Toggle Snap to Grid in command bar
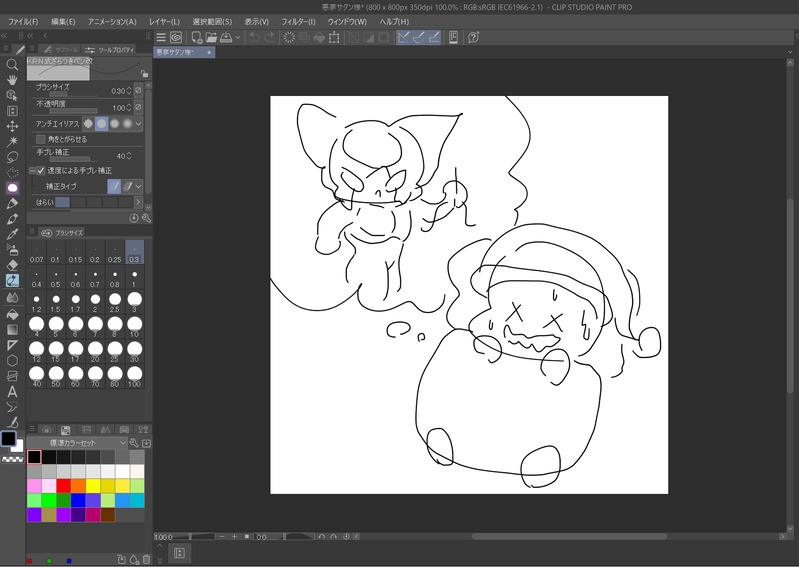Image resolution: width=799 pixels, height=567 pixels. coord(434,37)
